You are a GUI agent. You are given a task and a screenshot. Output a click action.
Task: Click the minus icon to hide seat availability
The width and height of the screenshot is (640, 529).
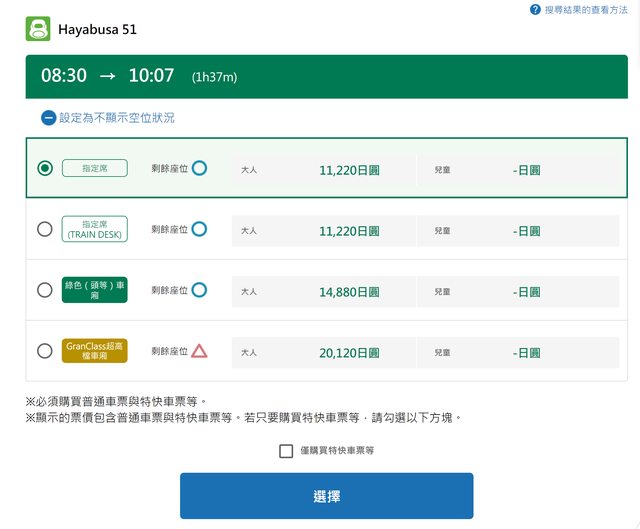tap(48, 117)
